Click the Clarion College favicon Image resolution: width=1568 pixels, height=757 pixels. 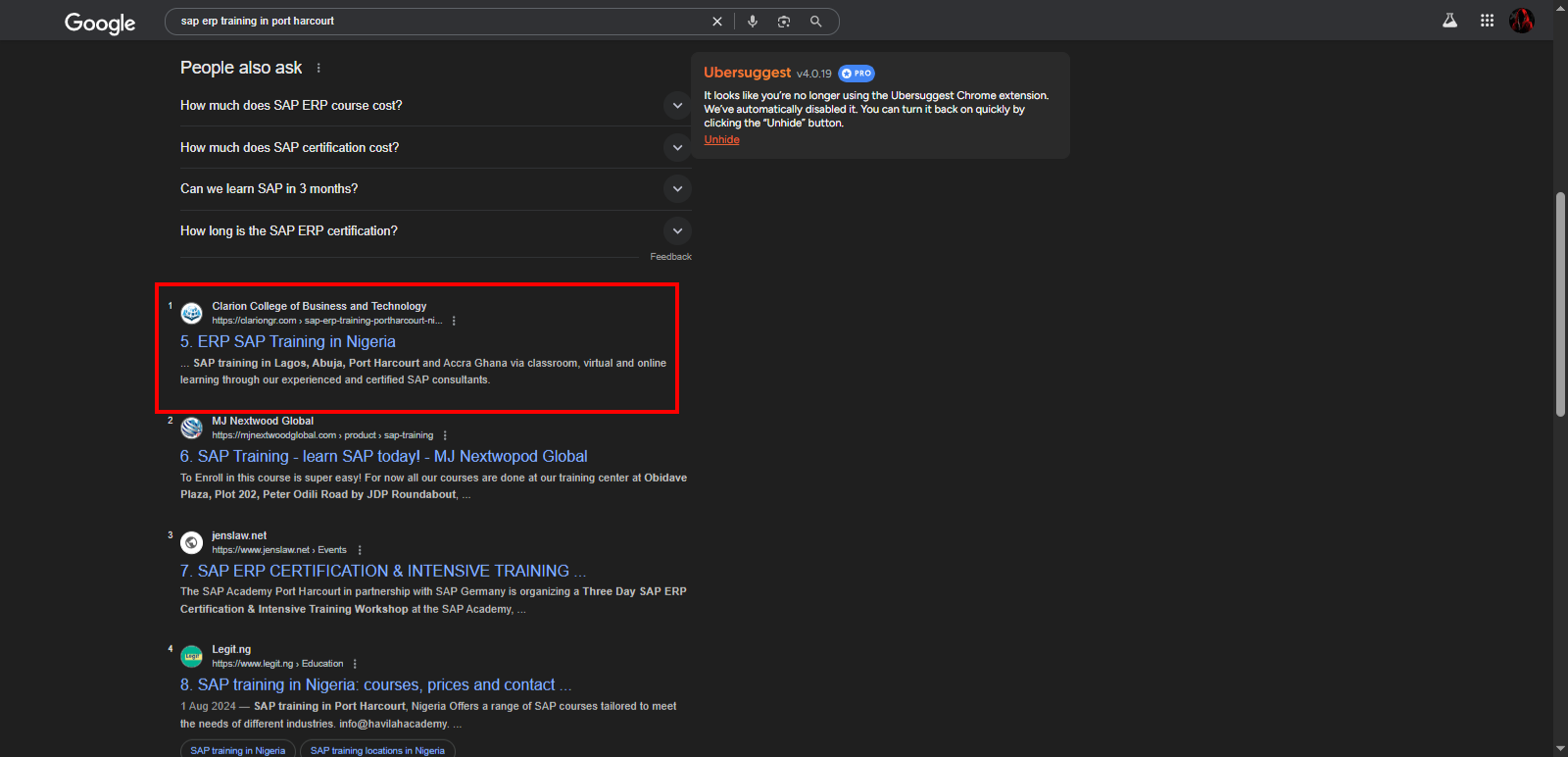click(x=192, y=314)
